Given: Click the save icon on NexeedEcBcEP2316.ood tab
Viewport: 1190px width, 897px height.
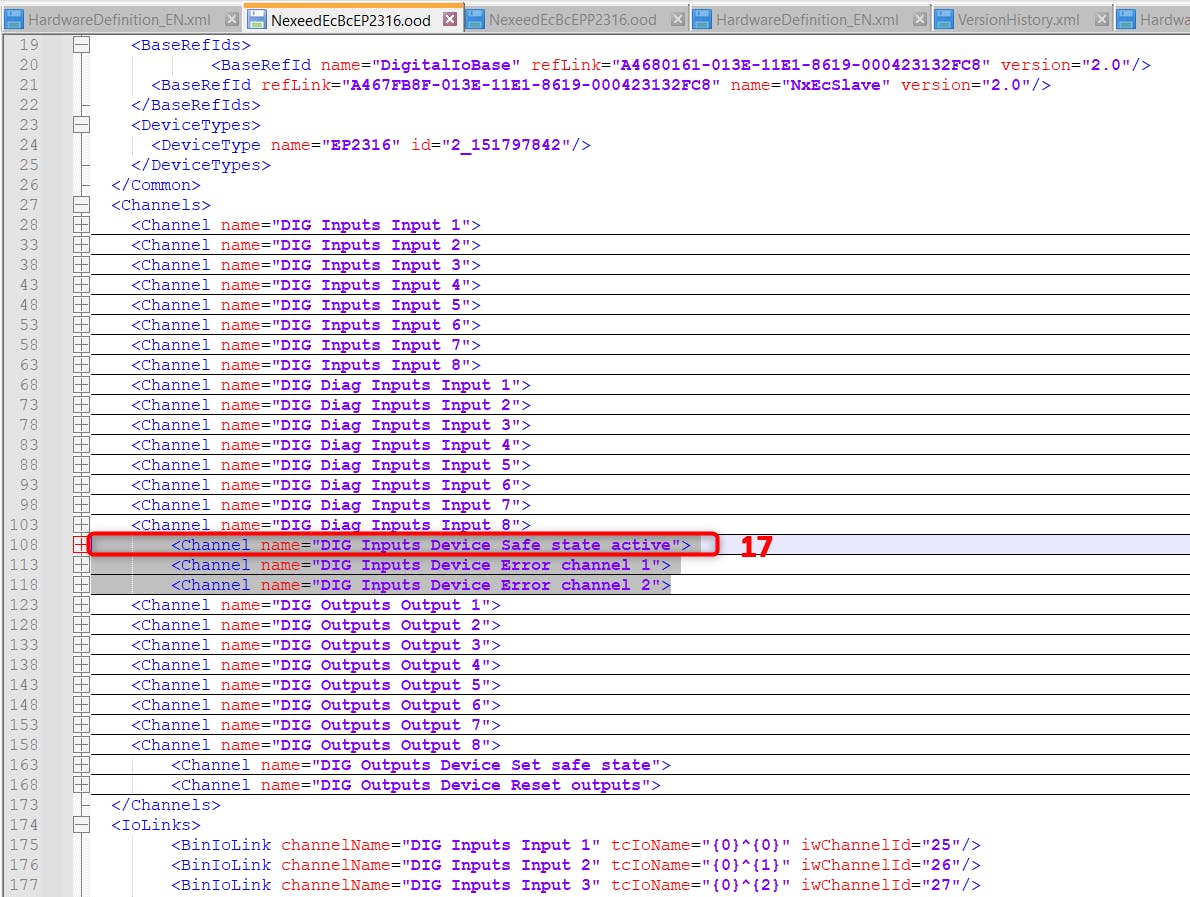Looking at the screenshot, I should coord(257,19).
